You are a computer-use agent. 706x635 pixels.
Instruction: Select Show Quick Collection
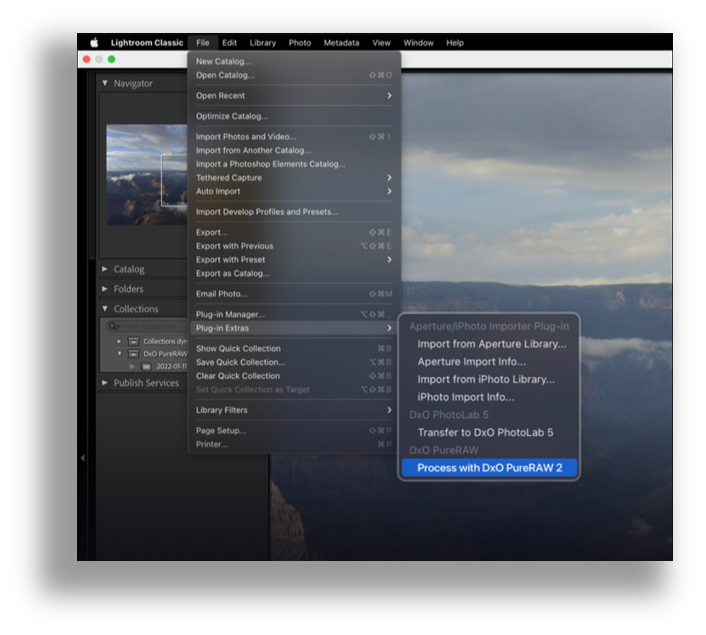[294, 349]
